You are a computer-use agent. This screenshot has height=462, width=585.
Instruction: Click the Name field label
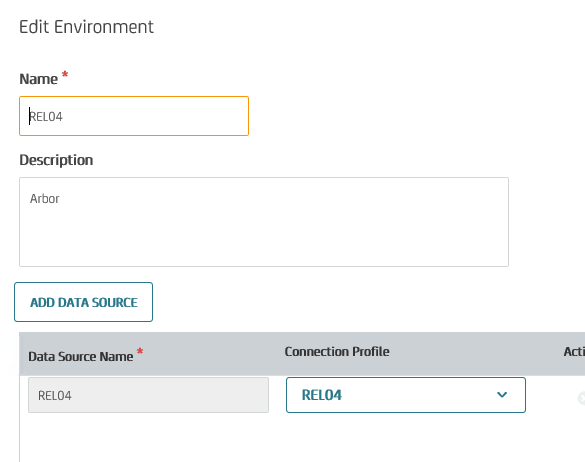[38, 79]
